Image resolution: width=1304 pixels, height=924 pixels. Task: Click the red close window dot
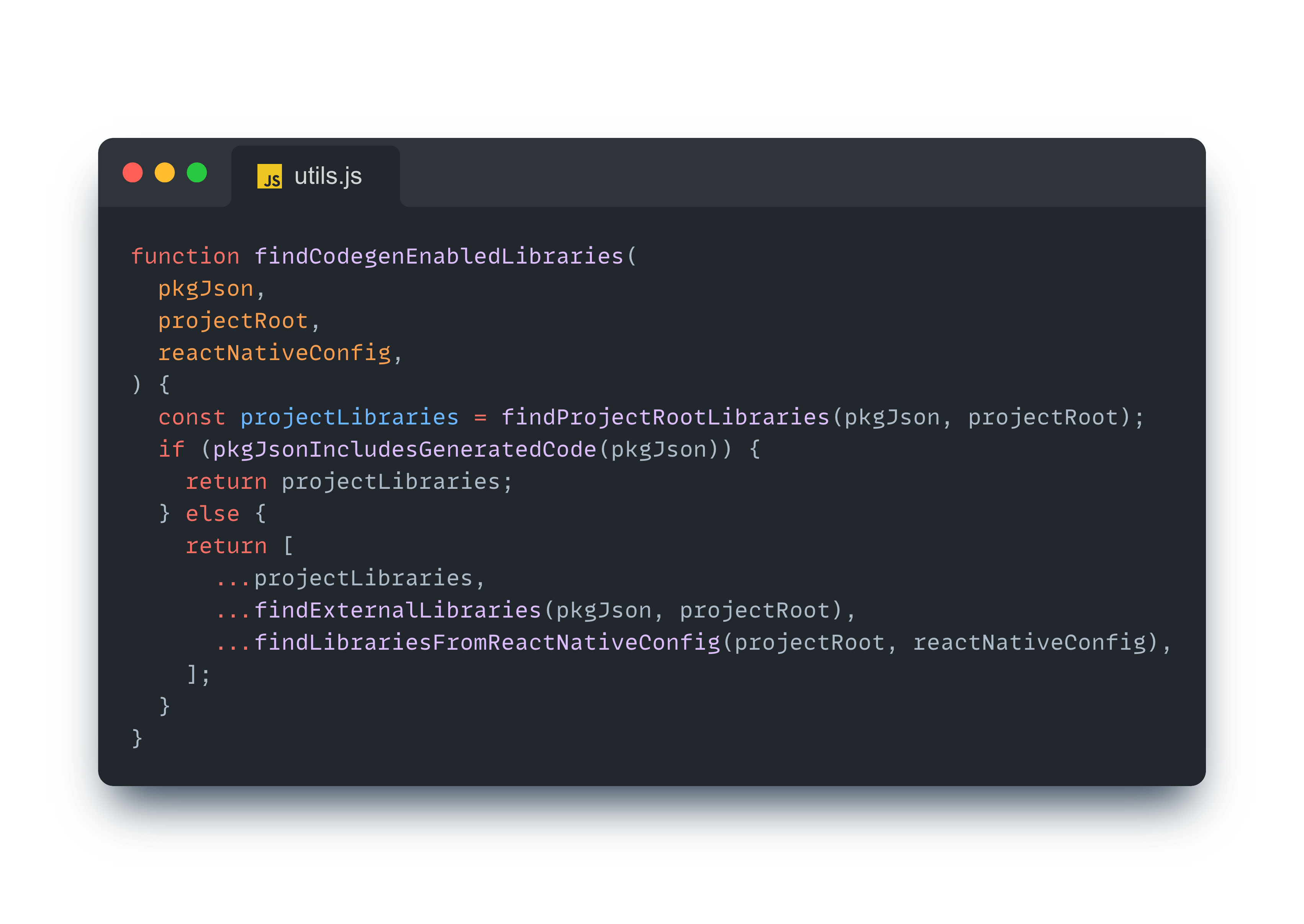coord(133,172)
